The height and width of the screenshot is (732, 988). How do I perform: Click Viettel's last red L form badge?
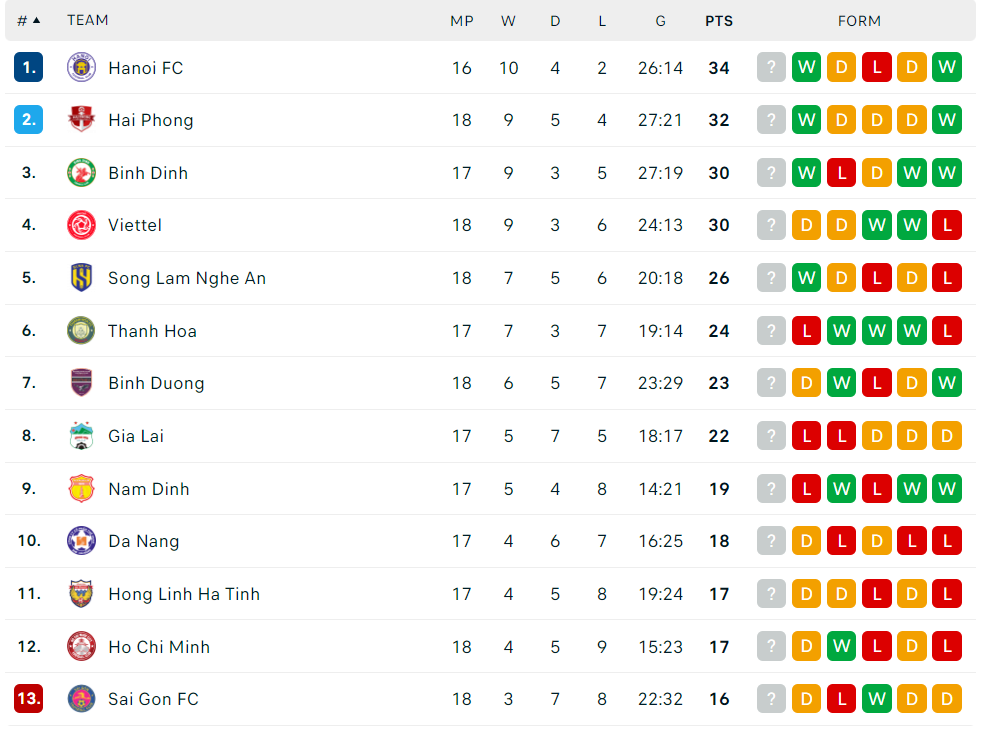click(x=947, y=225)
